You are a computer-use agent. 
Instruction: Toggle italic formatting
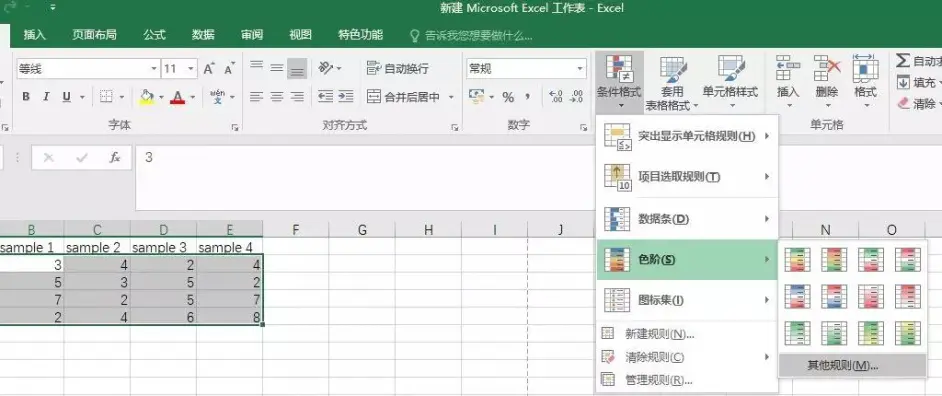point(46,97)
